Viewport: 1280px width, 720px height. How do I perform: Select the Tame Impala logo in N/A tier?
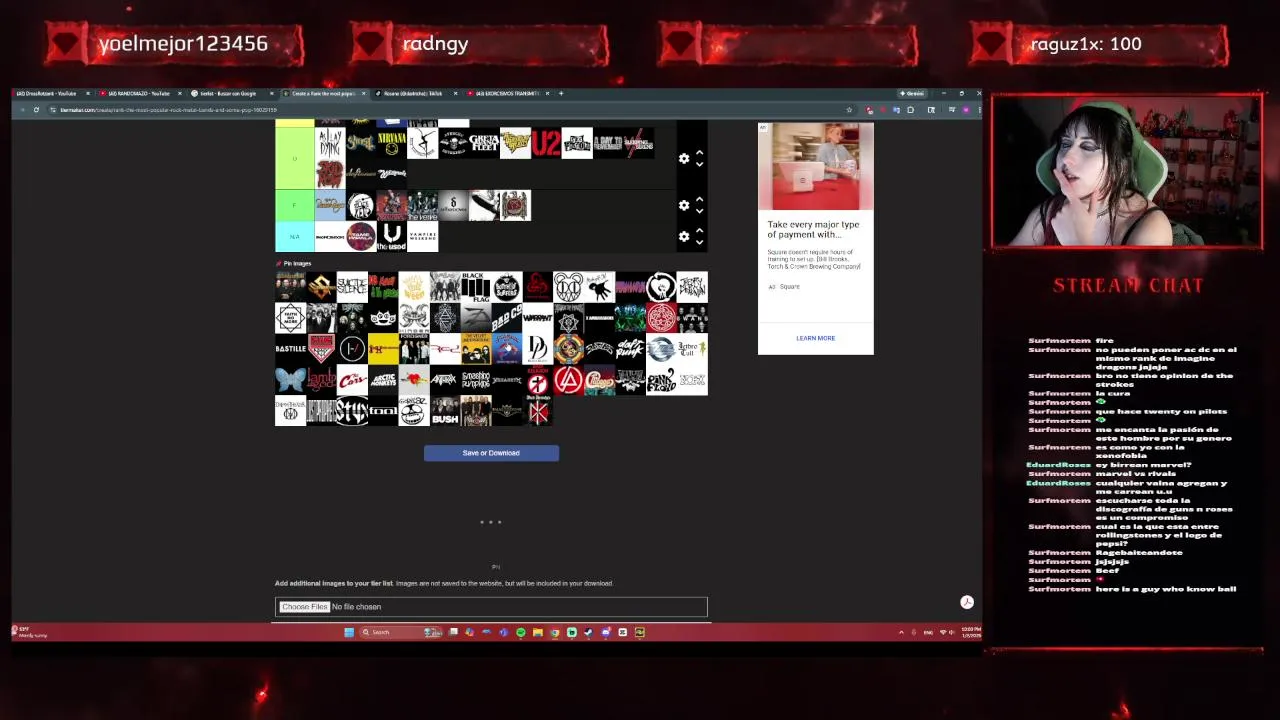pos(361,236)
